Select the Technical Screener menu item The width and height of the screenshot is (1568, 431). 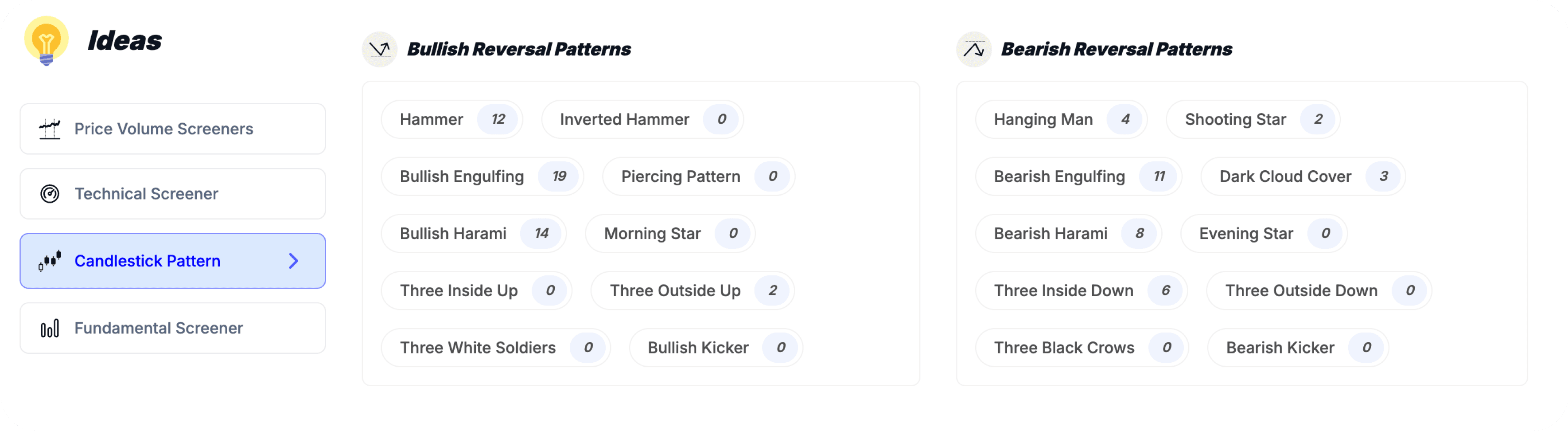tap(172, 194)
